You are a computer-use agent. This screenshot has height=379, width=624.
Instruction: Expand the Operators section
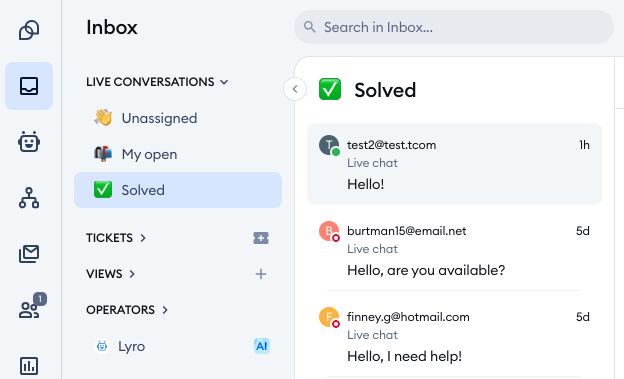(127, 310)
